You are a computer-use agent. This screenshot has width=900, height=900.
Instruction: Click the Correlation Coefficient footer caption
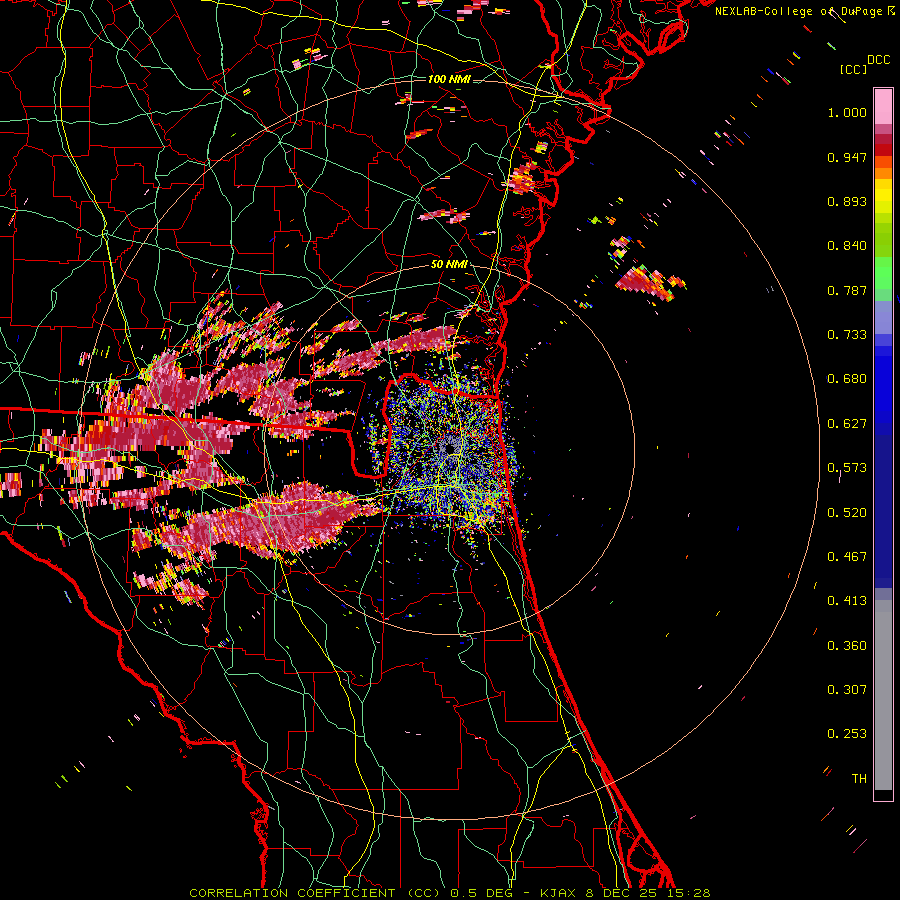tap(449, 893)
